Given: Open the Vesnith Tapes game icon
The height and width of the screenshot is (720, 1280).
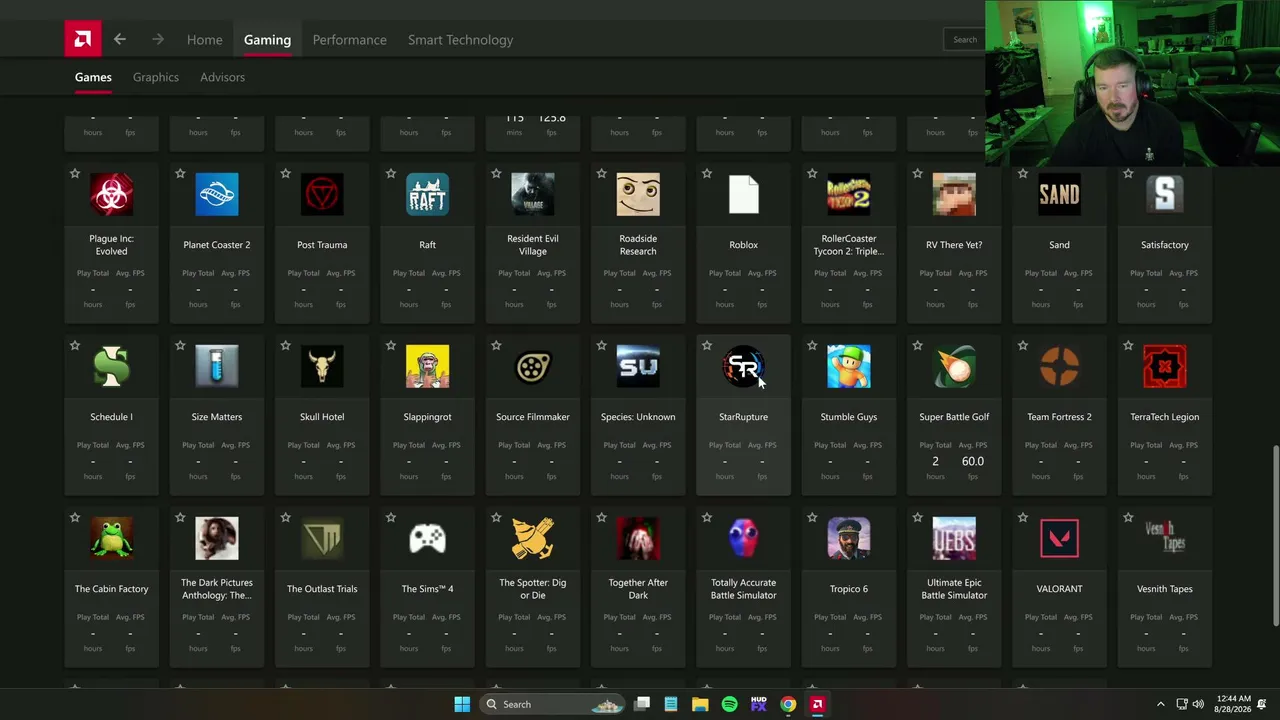Looking at the screenshot, I should (x=1165, y=538).
